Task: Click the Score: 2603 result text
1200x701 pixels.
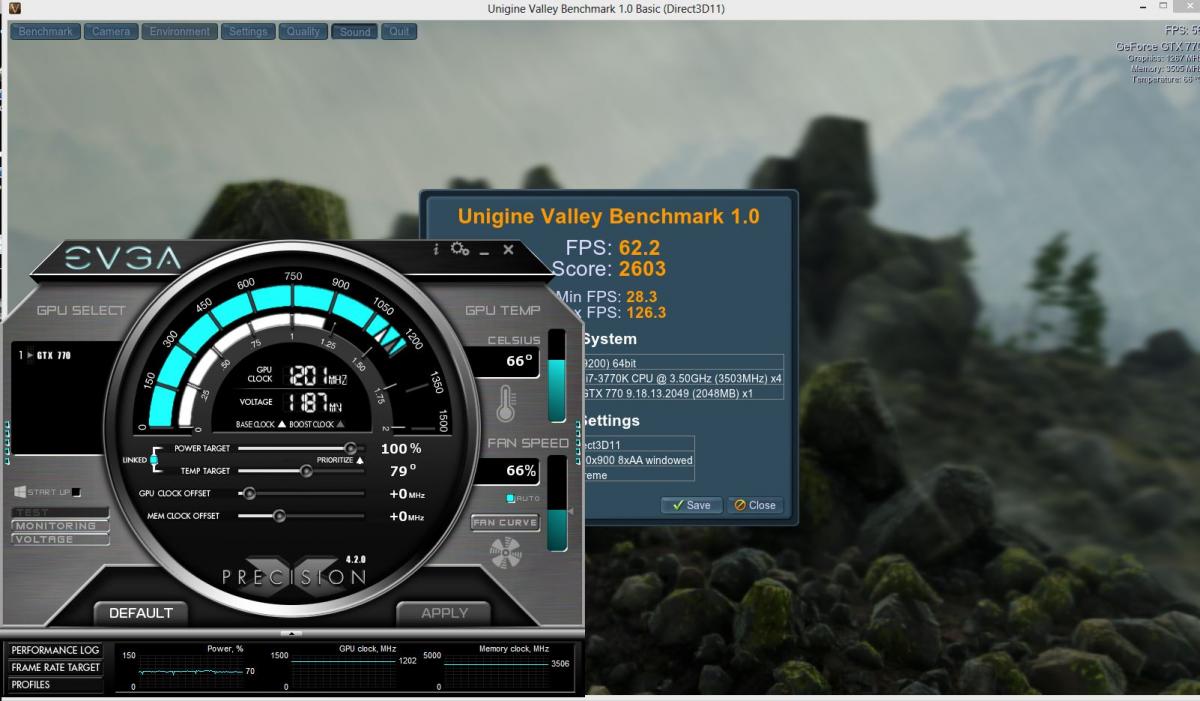Action: 609,269
